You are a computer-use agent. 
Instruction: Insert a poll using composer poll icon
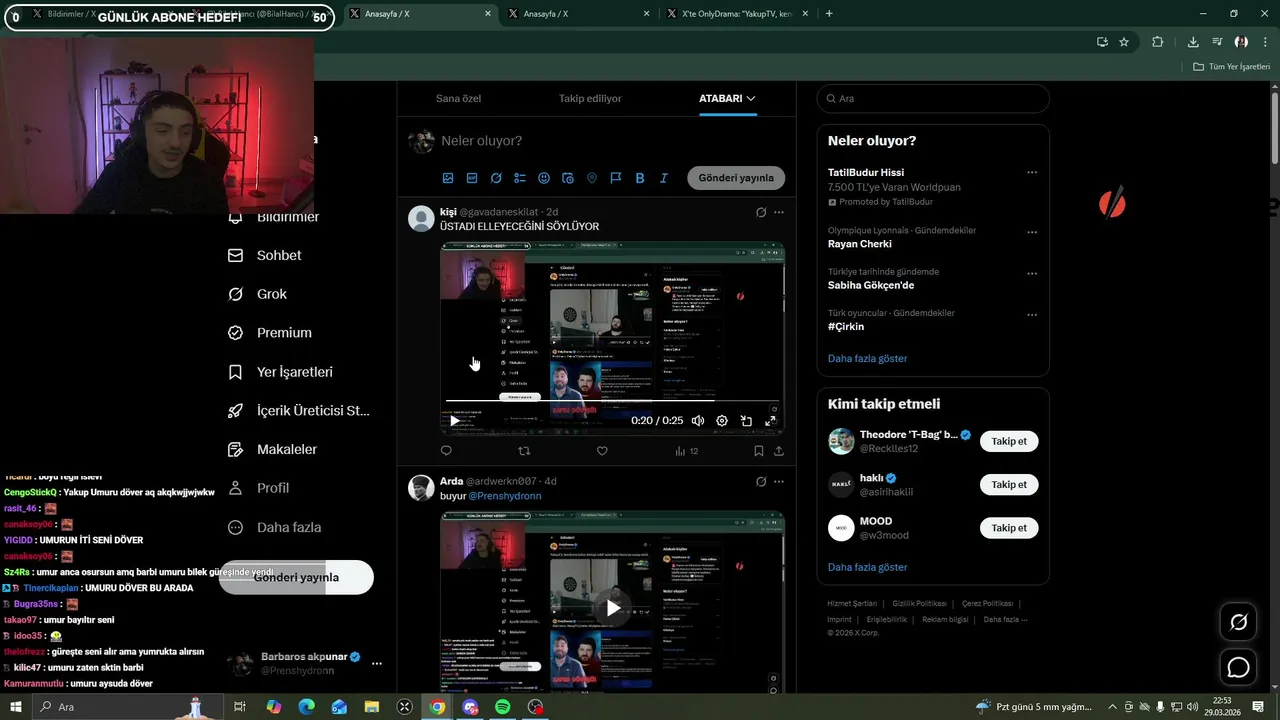520,178
